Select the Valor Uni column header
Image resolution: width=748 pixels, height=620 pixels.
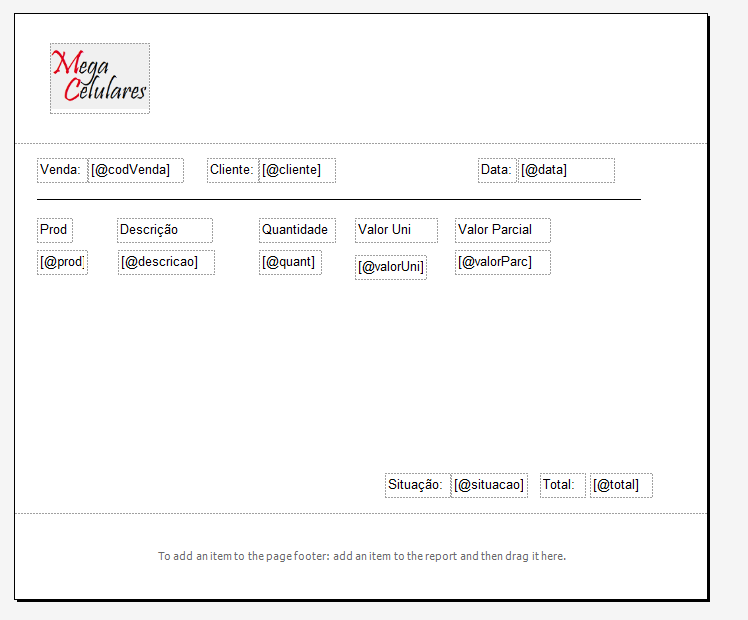[396, 230]
